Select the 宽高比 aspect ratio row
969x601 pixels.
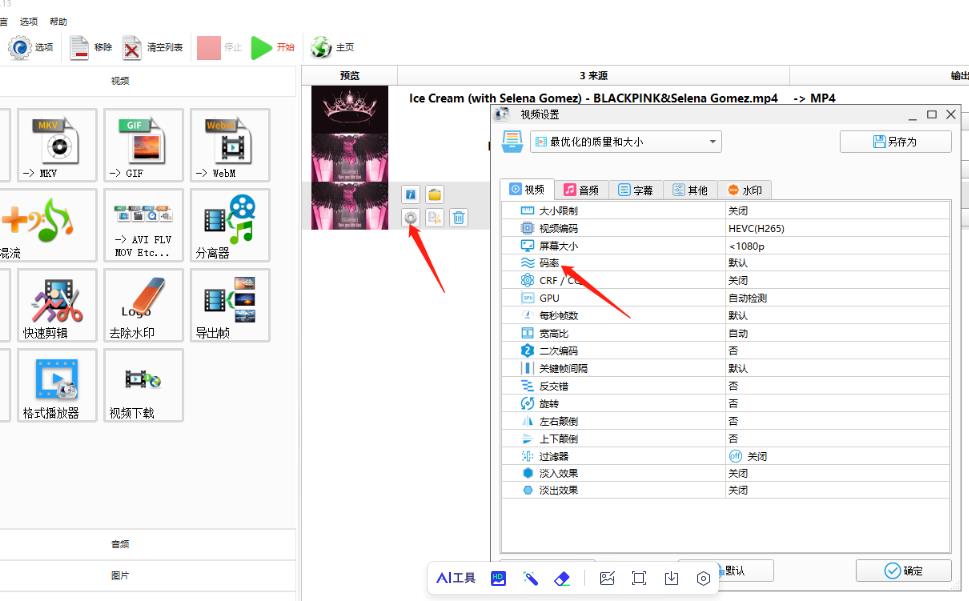point(726,334)
